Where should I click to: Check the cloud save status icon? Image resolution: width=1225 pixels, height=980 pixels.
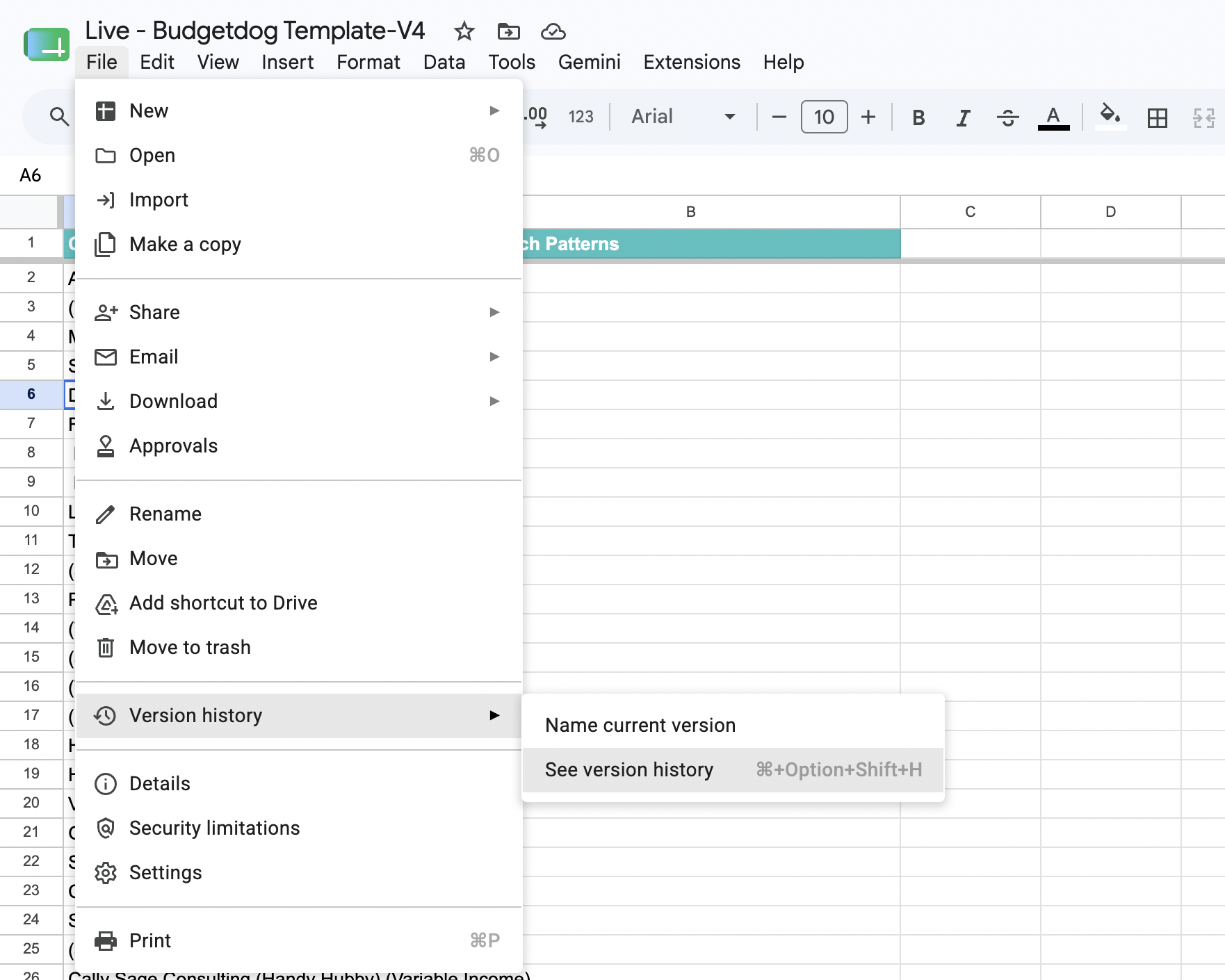pyautogui.click(x=553, y=31)
